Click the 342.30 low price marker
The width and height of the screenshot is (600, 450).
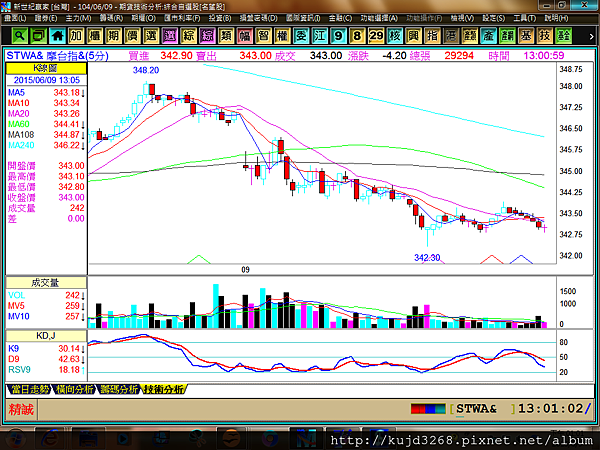(427, 258)
